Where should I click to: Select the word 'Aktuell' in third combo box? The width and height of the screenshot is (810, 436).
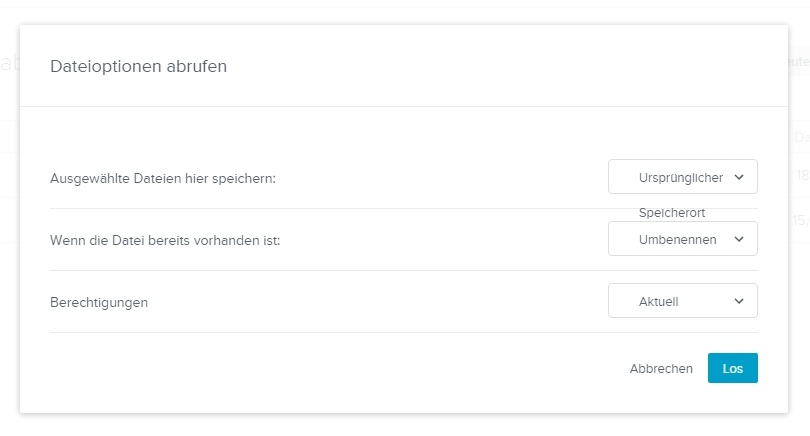[x=659, y=301]
